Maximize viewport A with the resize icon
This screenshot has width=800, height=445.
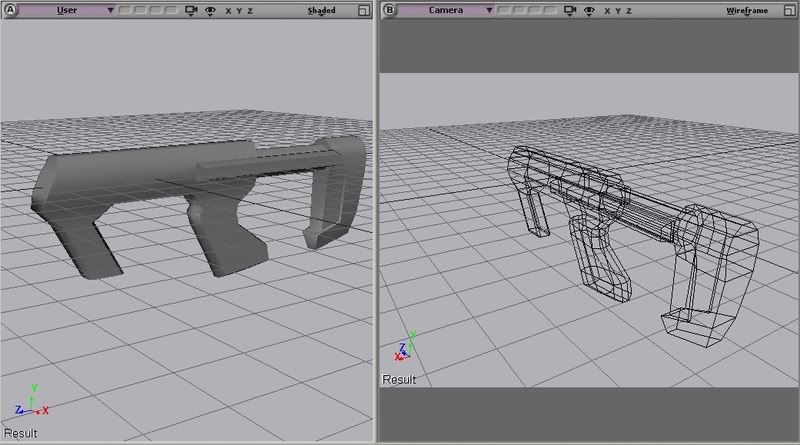click(x=363, y=11)
